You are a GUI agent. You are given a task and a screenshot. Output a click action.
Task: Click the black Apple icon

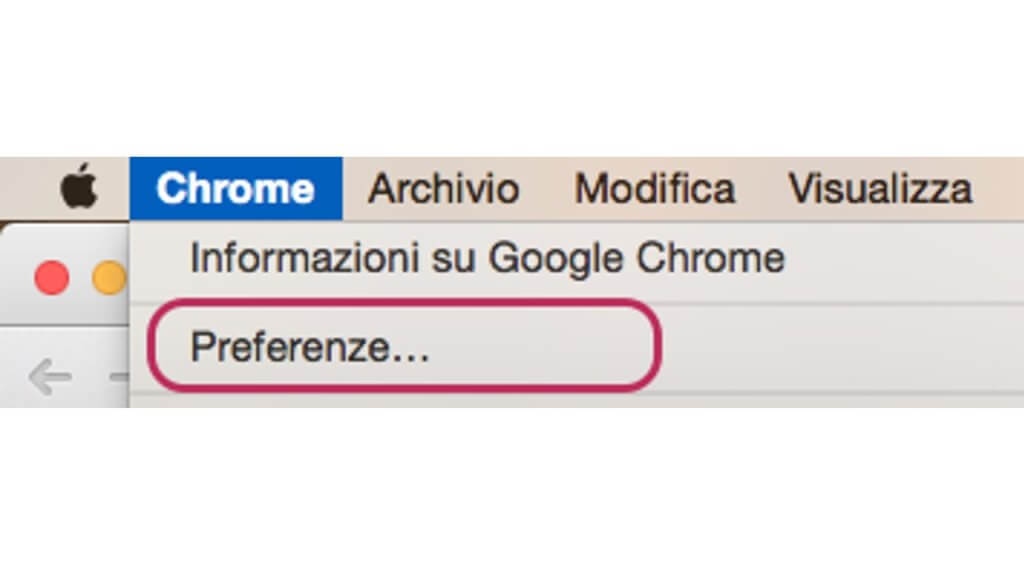pyautogui.click(x=79, y=188)
